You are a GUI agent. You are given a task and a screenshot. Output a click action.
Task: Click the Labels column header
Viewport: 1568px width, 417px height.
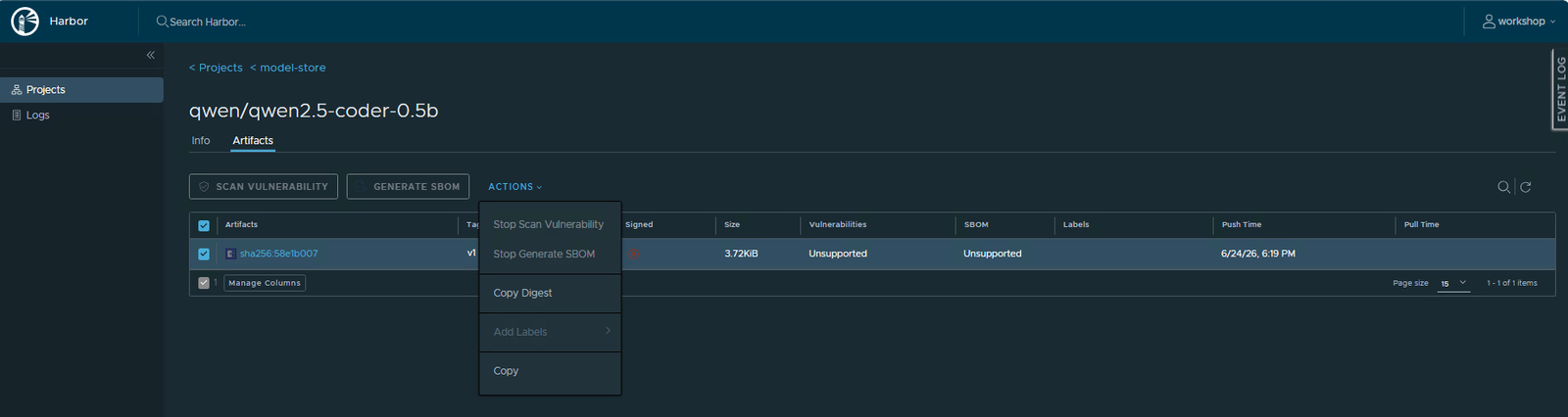(1076, 225)
